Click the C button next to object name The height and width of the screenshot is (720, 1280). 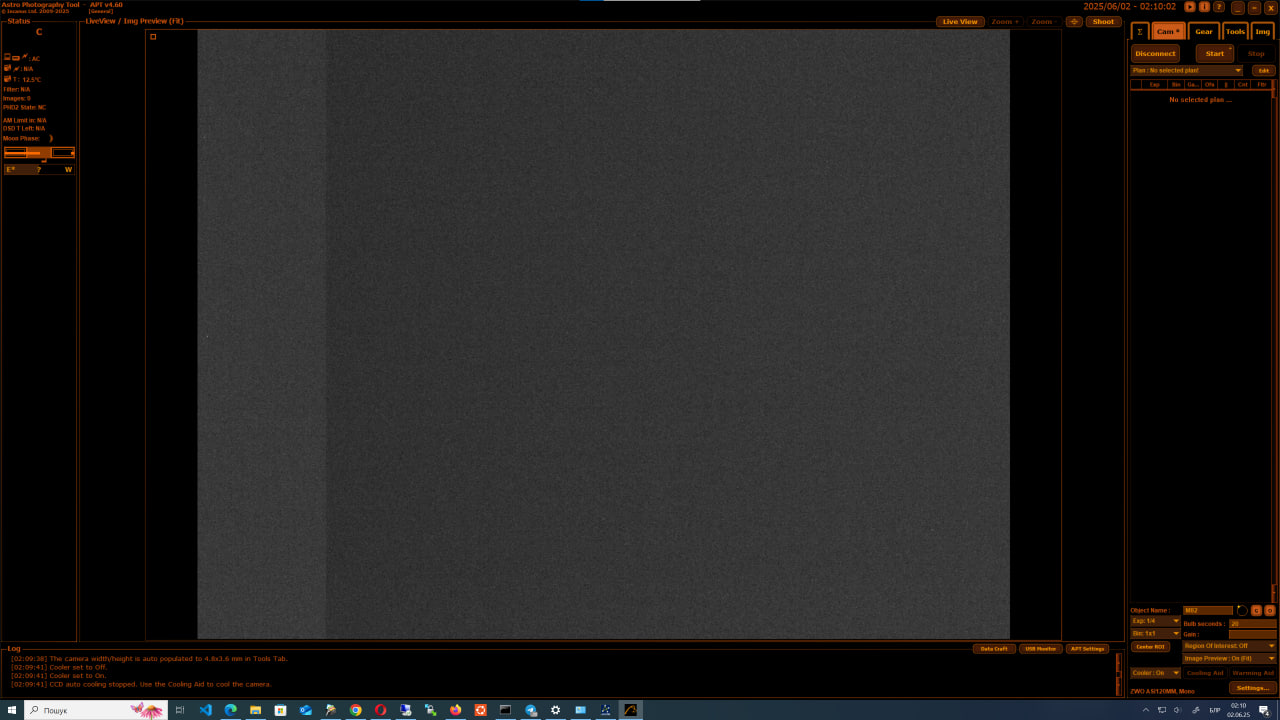pos(1256,610)
